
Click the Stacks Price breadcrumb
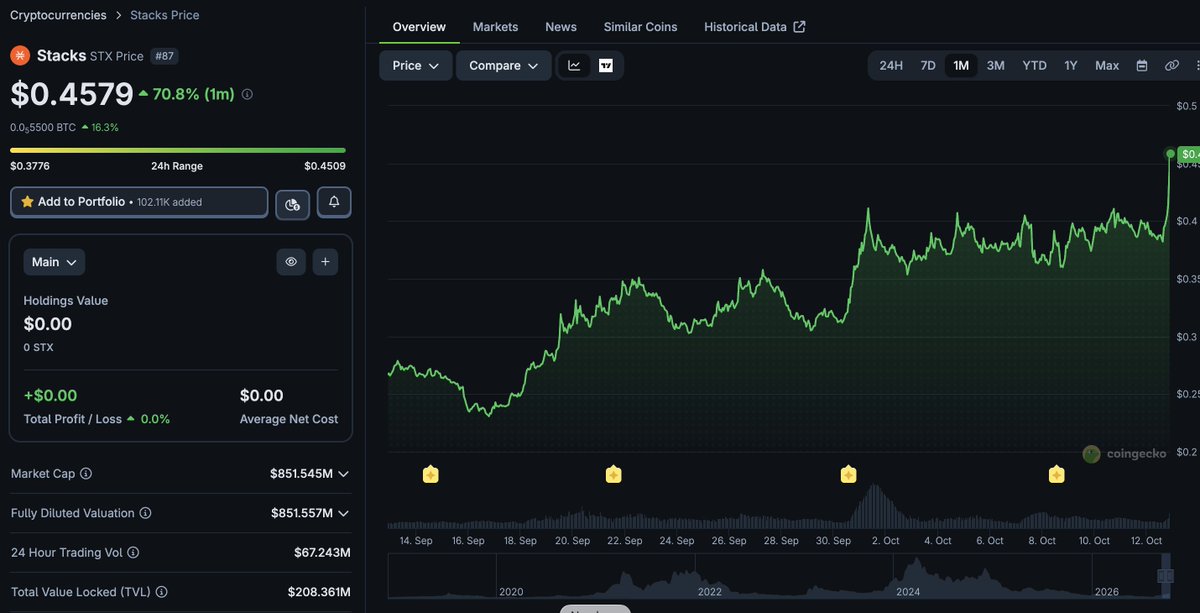tap(165, 15)
